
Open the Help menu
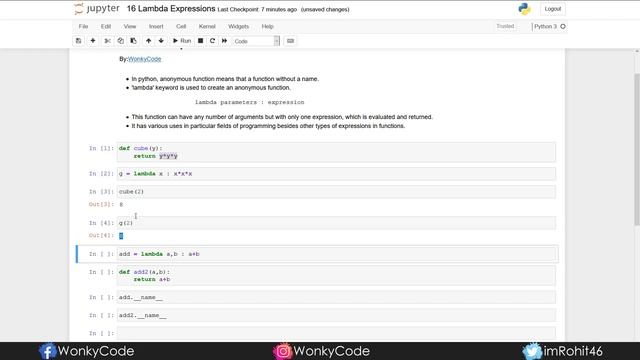point(267,26)
